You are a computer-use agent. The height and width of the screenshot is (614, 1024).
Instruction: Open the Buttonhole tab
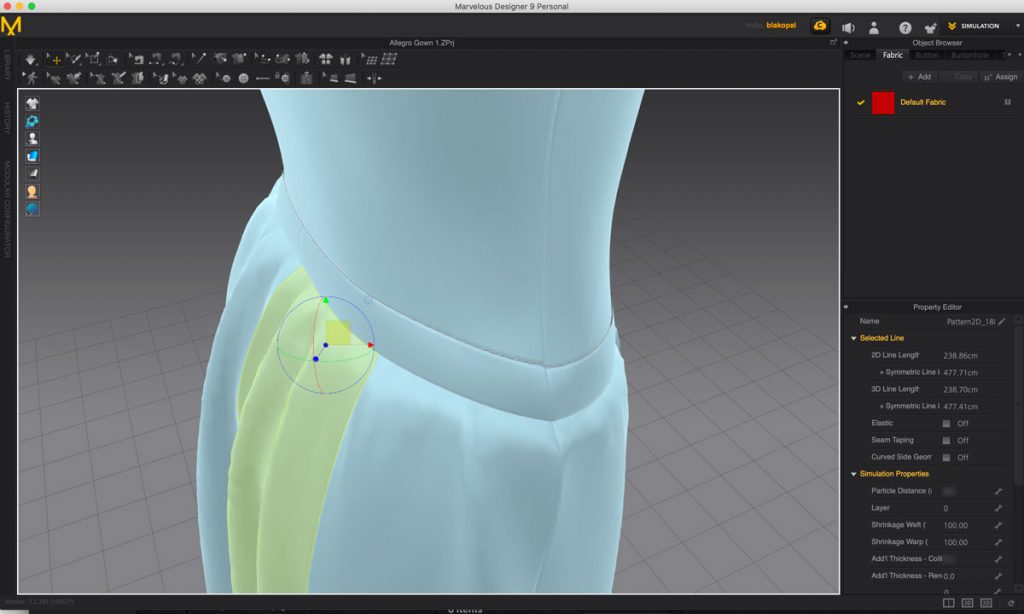pyautogui.click(x=970, y=56)
